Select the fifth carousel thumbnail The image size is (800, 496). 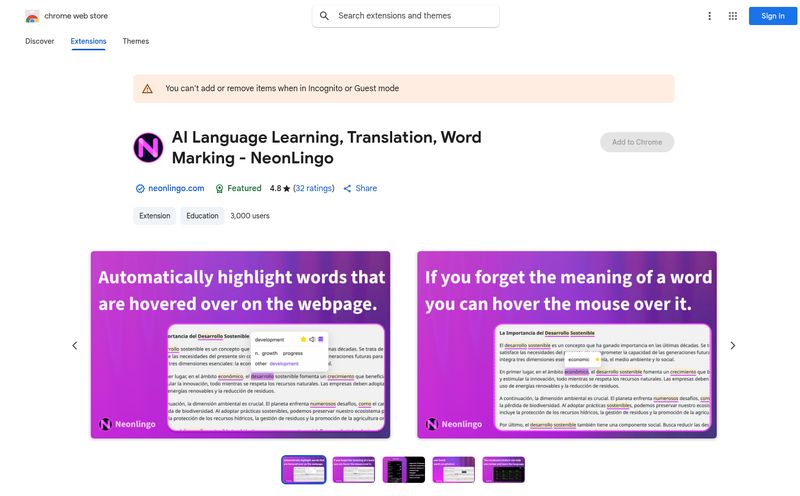tap(504, 469)
